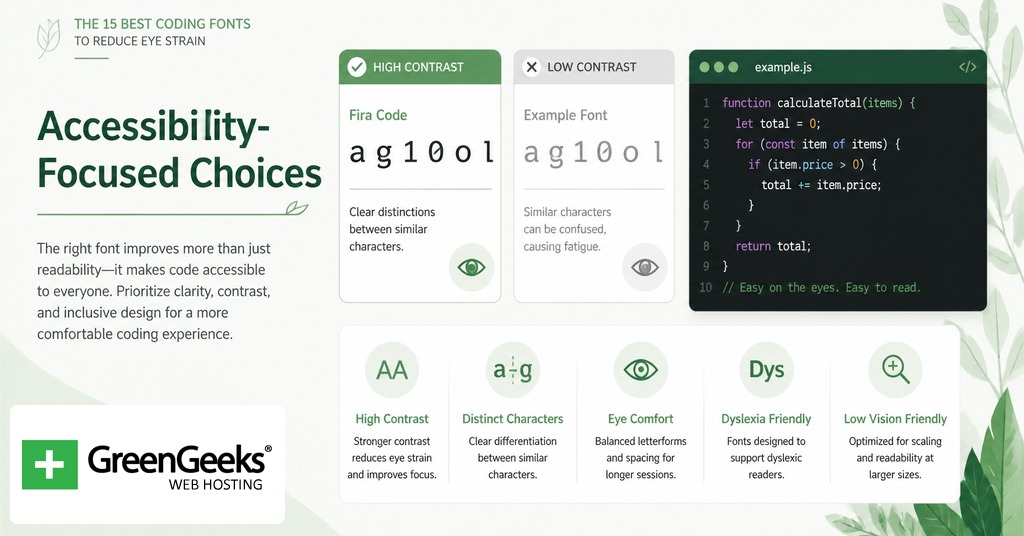
Task: Click code line 'if (item.price > 0) {'
Action: (812, 165)
